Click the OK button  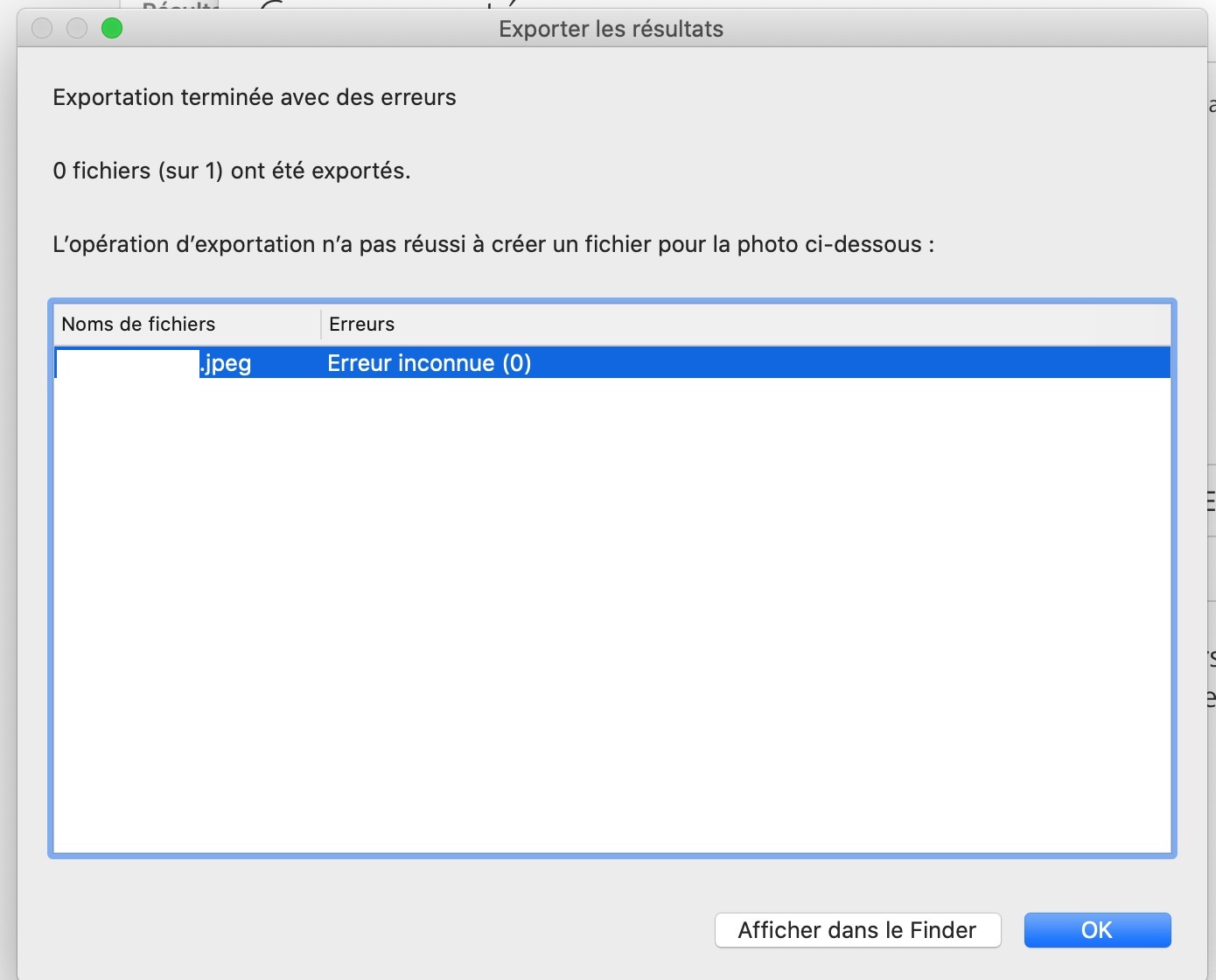coord(1097,930)
